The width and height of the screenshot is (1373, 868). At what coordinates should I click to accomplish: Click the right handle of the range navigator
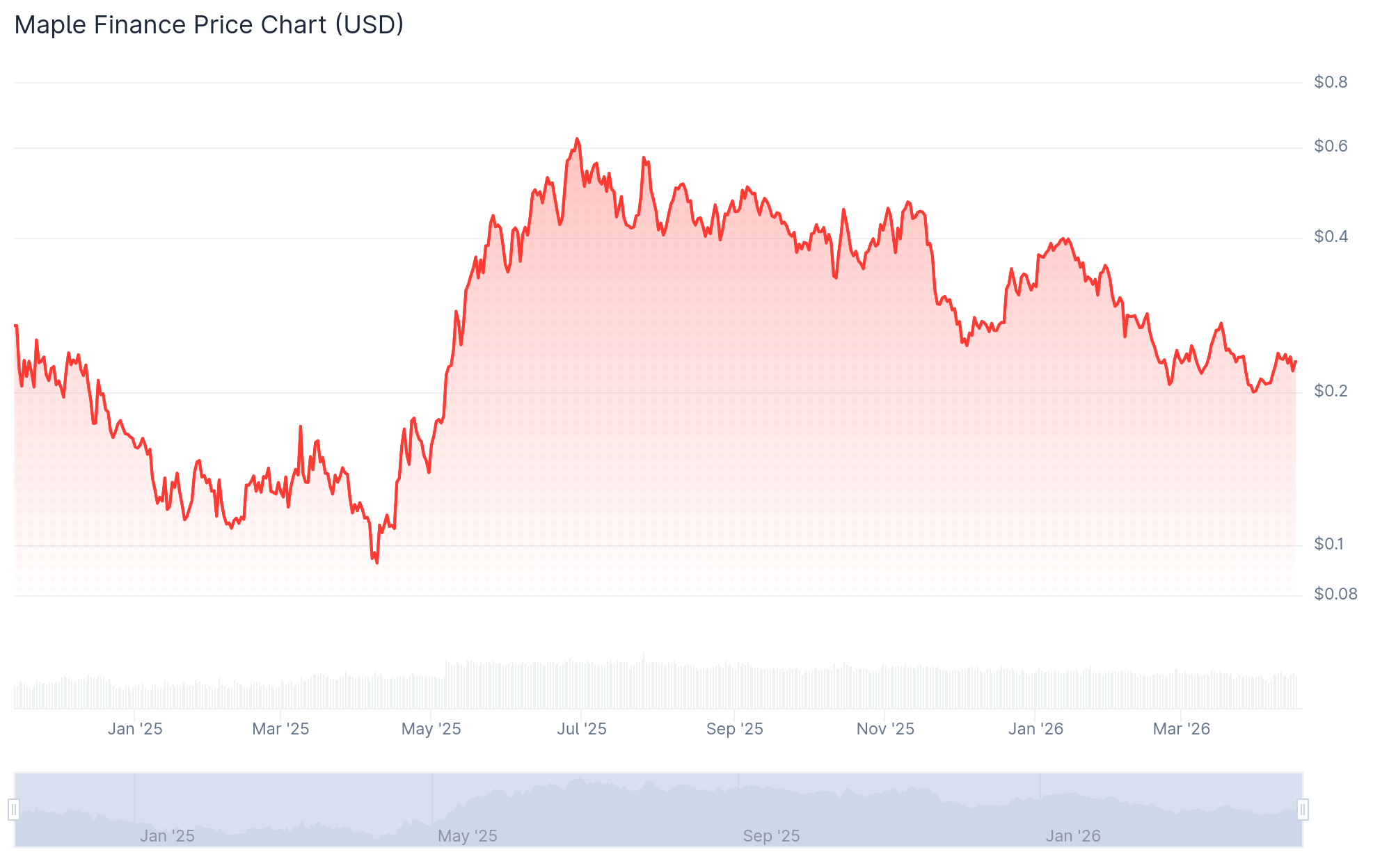coord(1303,810)
